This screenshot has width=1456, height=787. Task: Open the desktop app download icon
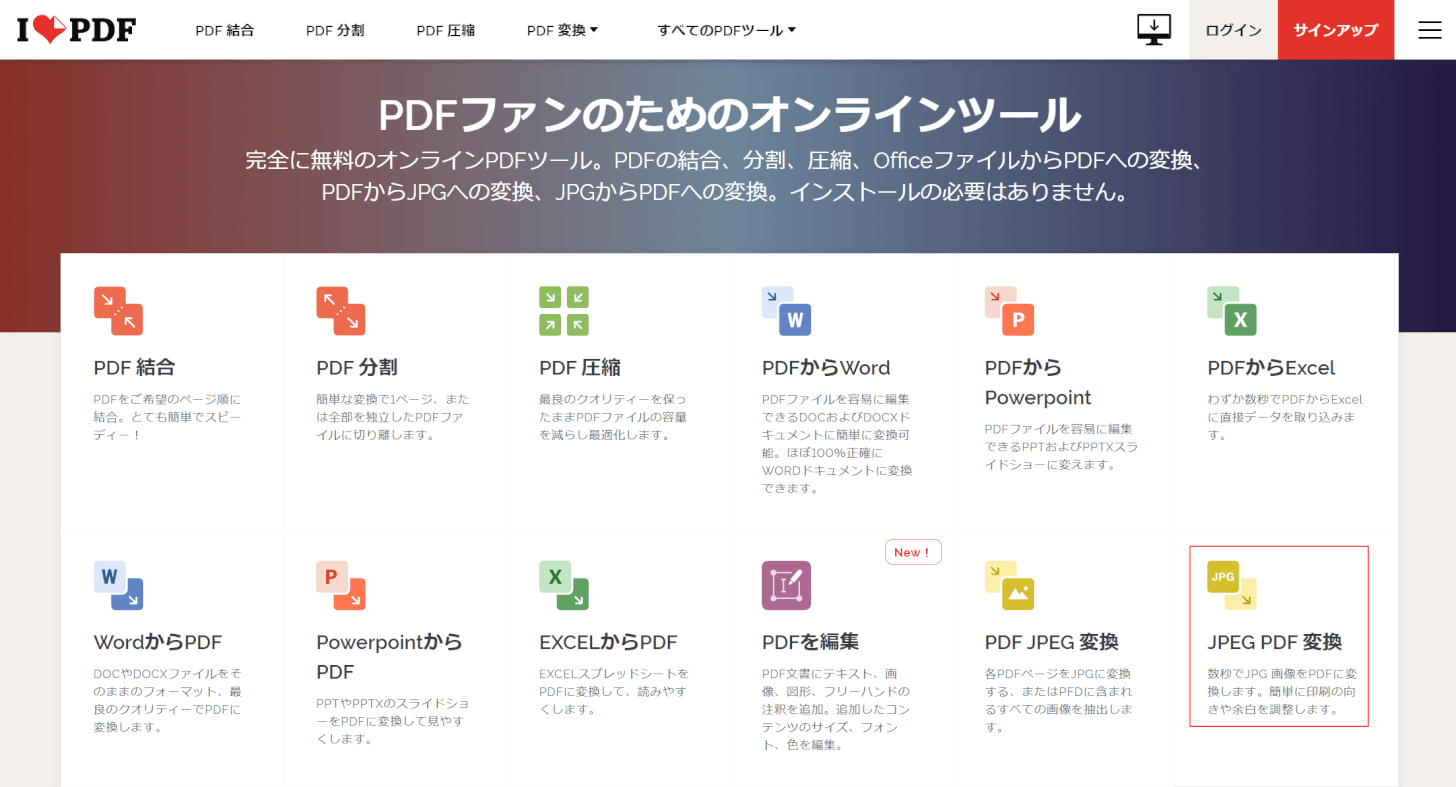[1154, 30]
